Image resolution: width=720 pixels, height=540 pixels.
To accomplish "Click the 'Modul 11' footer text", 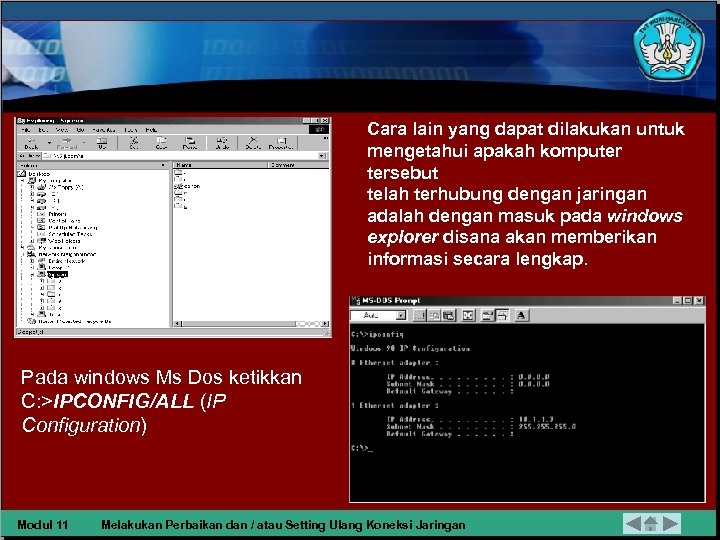I will (x=43, y=524).
